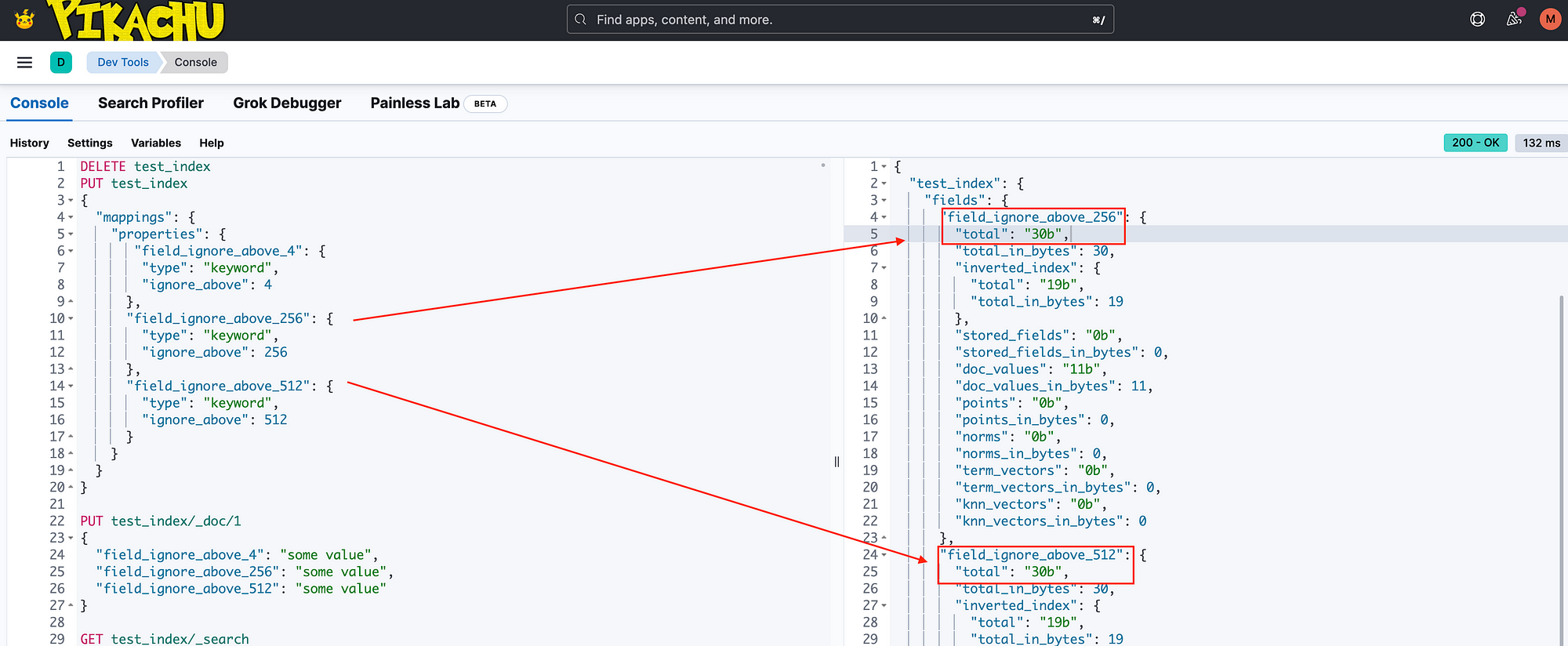1568x646 pixels.
Task: Collapse the field_ignore_above_512 response fold arrow
Action: [x=884, y=555]
